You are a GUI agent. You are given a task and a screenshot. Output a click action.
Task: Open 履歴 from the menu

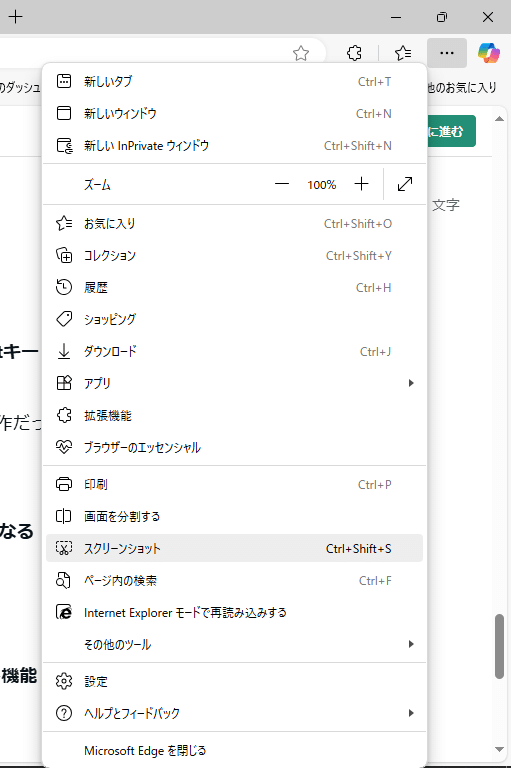(x=234, y=288)
